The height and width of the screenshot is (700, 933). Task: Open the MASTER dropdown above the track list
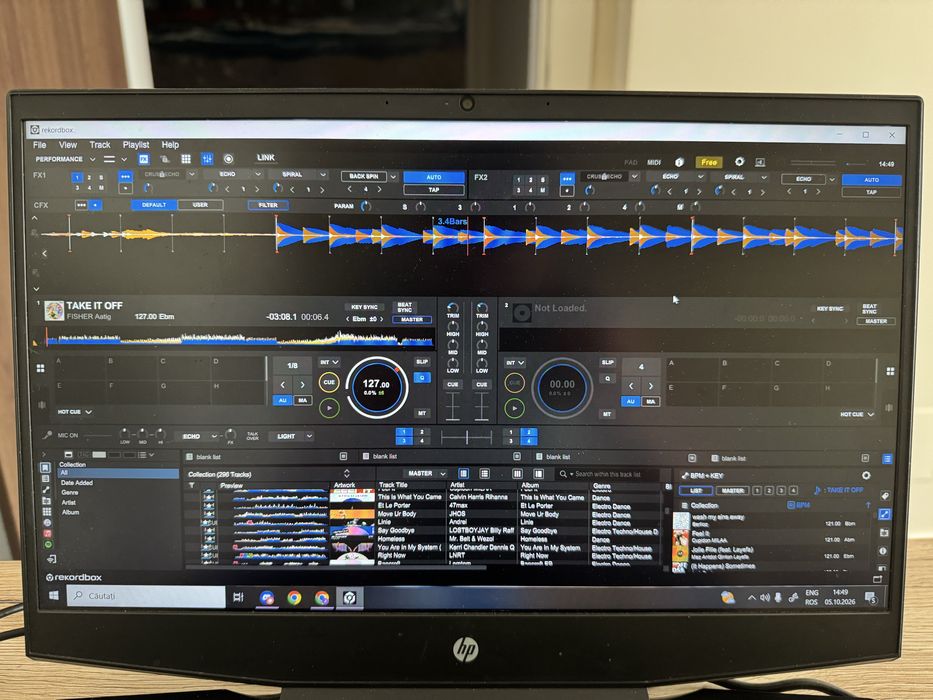[x=442, y=474]
